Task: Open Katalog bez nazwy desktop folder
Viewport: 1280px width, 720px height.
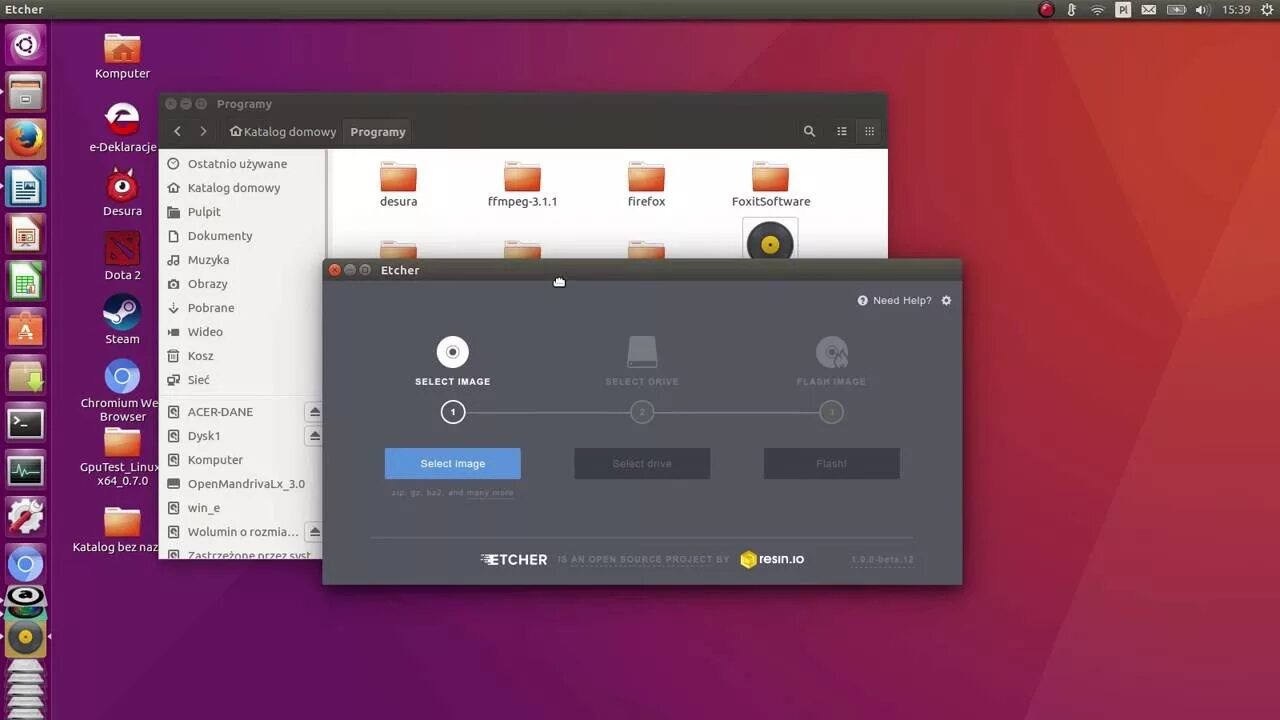Action: point(122,529)
